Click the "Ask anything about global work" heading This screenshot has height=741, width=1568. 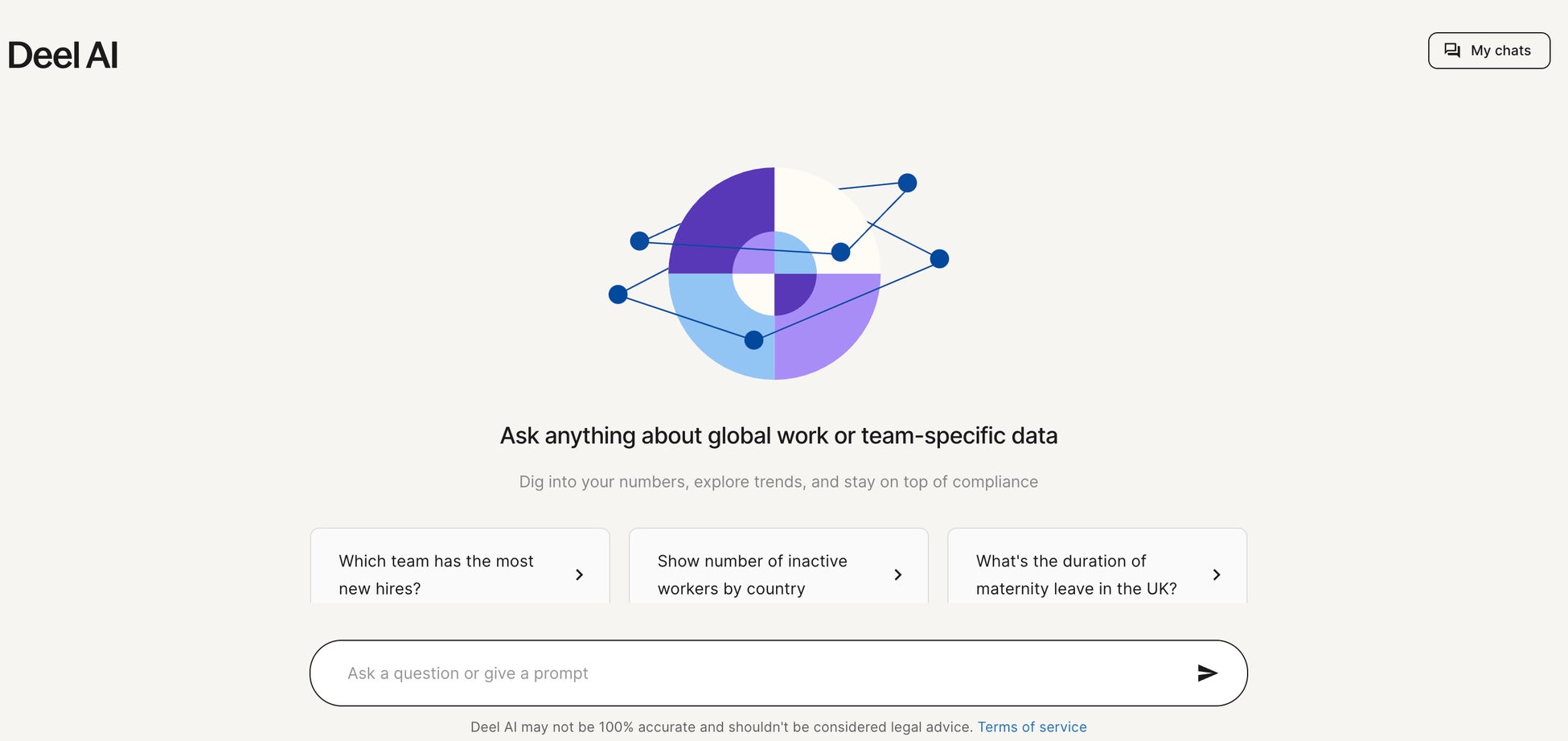[778, 436]
